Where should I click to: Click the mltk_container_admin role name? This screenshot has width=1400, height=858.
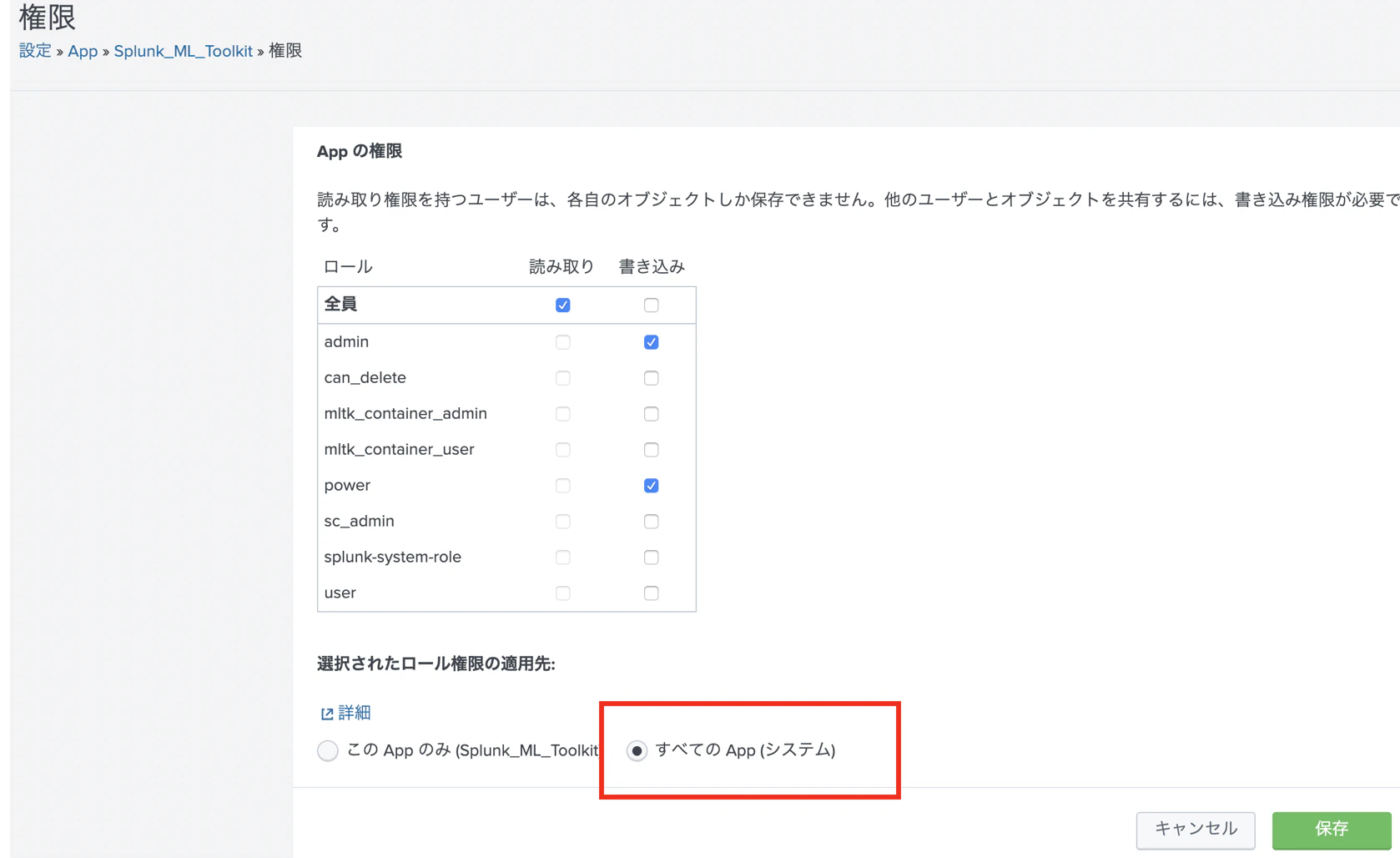point(405,414)
